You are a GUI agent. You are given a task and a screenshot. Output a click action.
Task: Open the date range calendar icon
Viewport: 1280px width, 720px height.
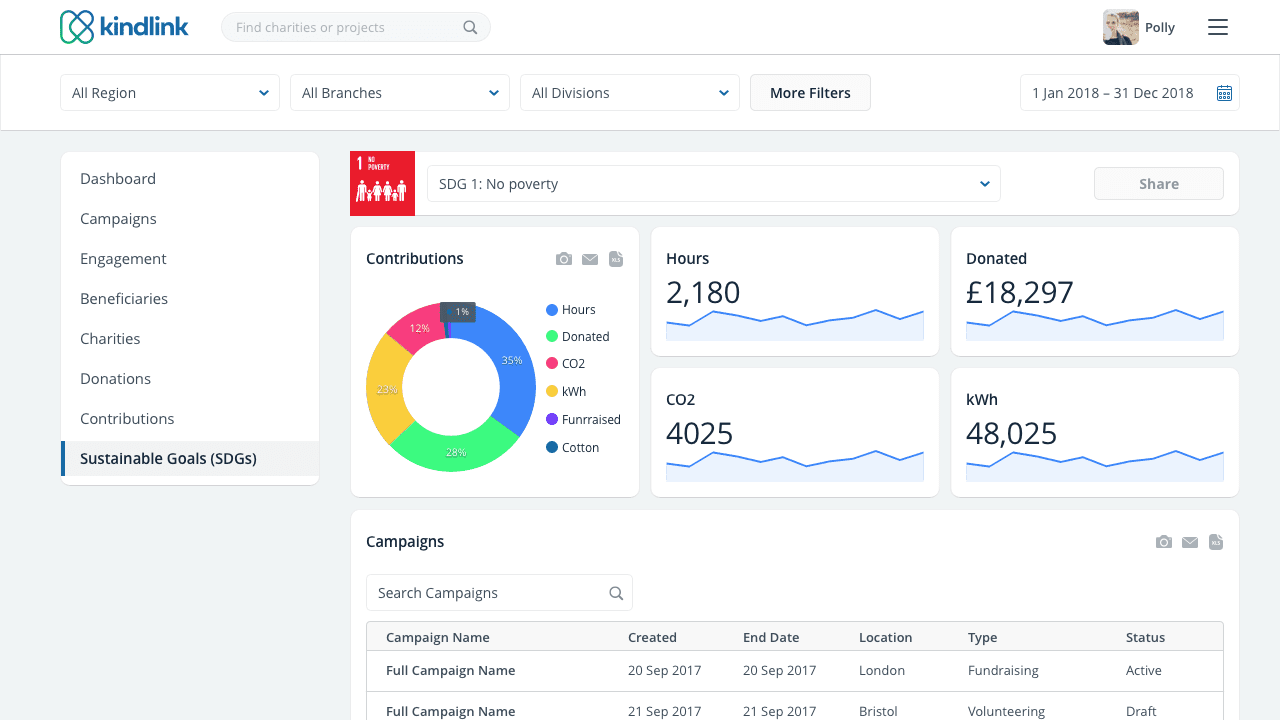tap(1224, 93)
